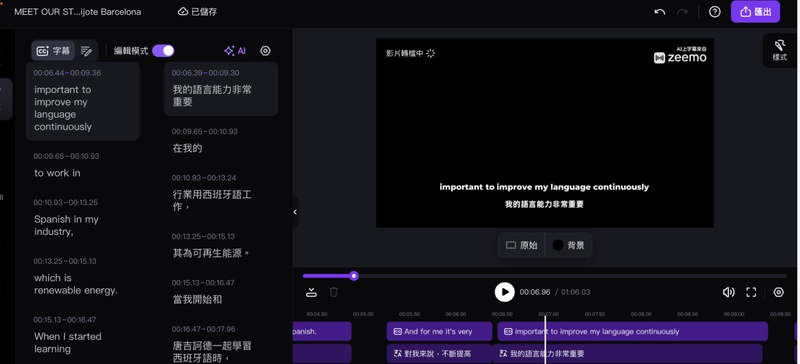Screen dimensions: 800x364
Task: Click timeline translation clip '我的語言能力非常重要'
Action: click(x=628, y=353)
